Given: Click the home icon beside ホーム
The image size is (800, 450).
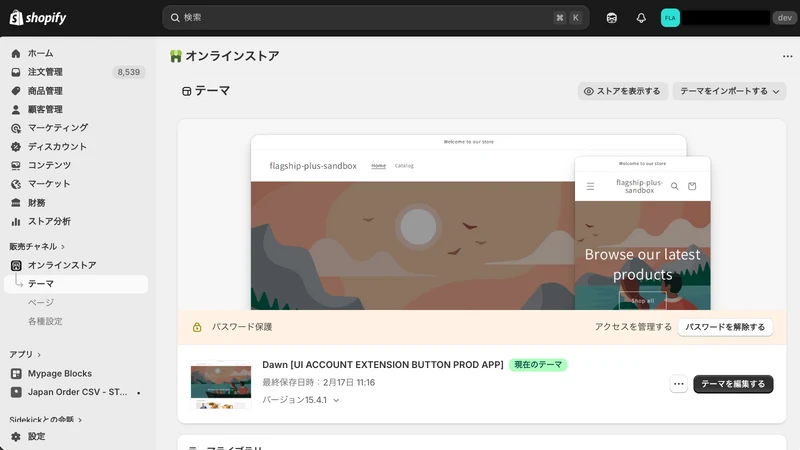Looking at the screenshot, I should [16, 54].
